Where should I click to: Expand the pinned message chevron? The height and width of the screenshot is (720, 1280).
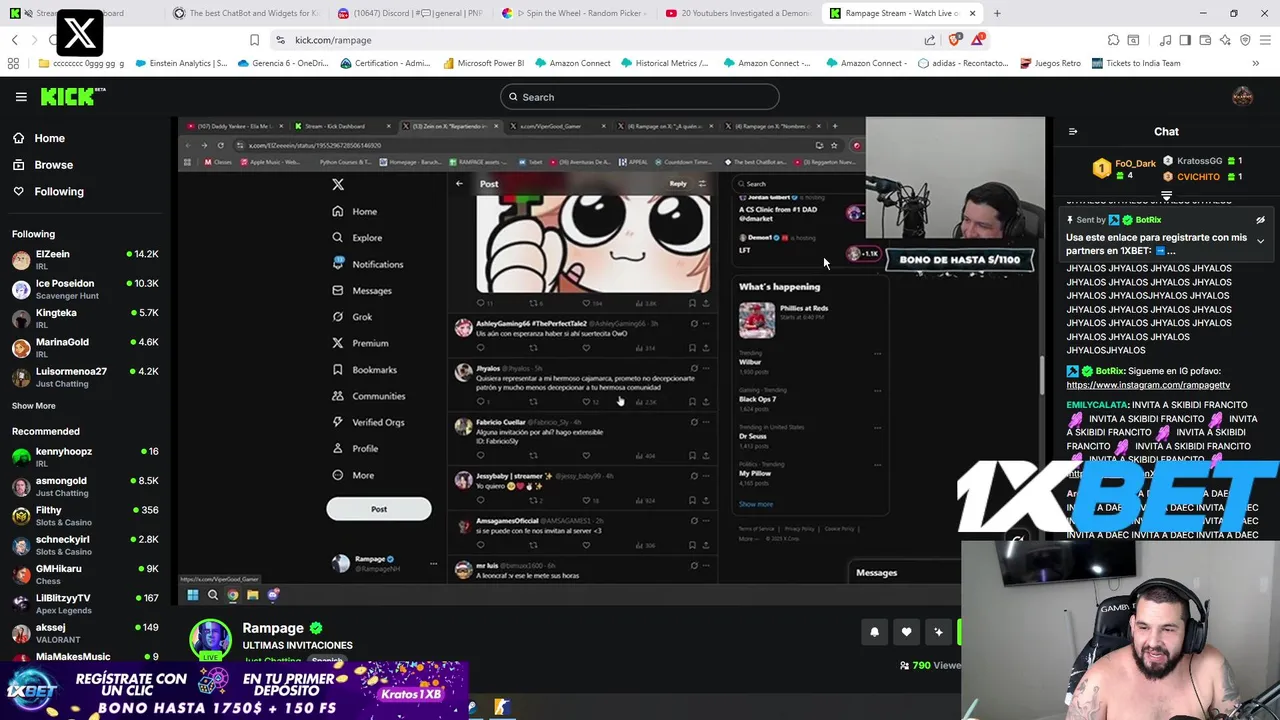[1260, 241]
